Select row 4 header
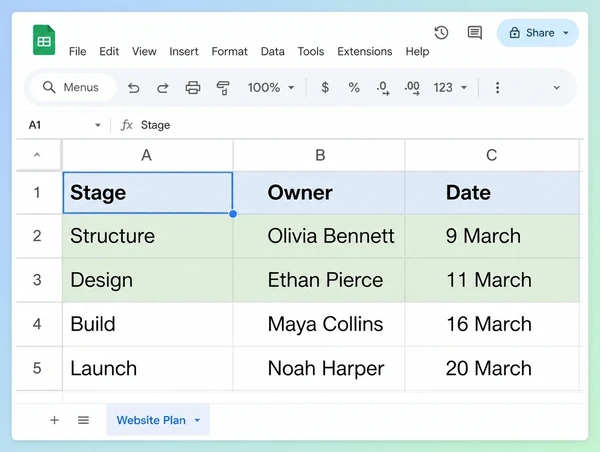The width and height of the screenshot is (600, 452). pos(39,324)
